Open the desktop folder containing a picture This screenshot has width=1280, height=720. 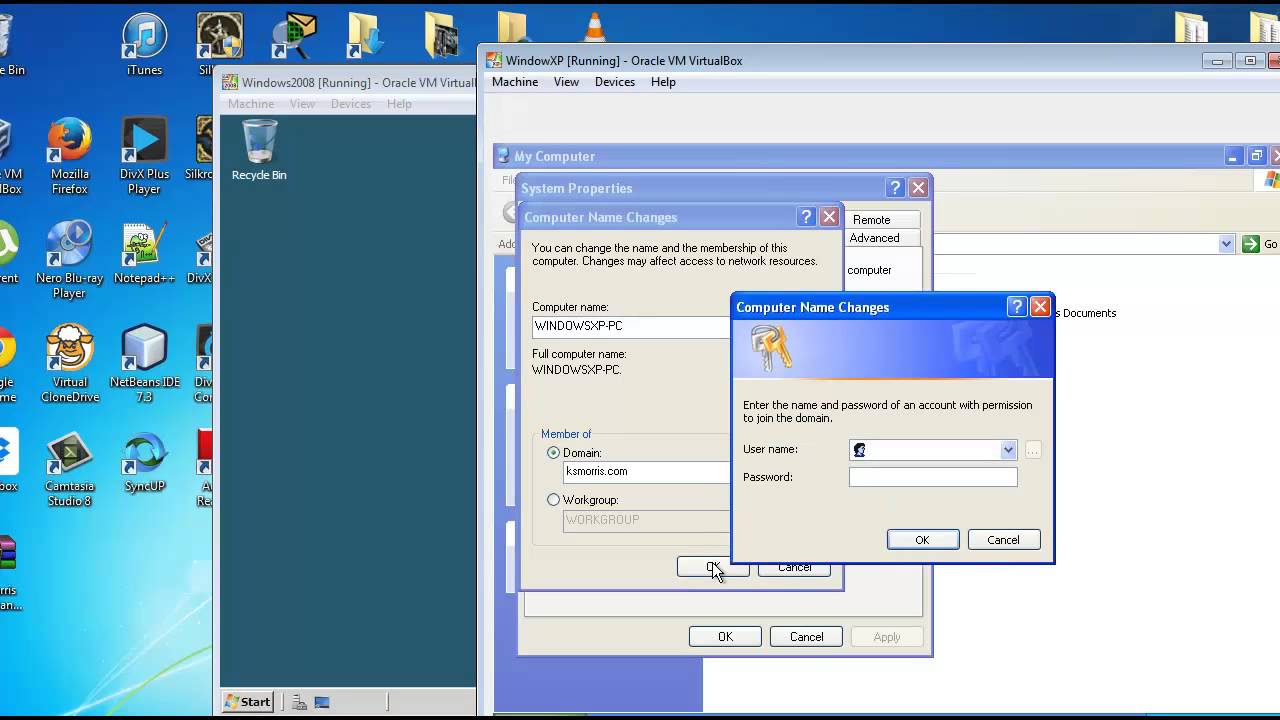(442, 35)
